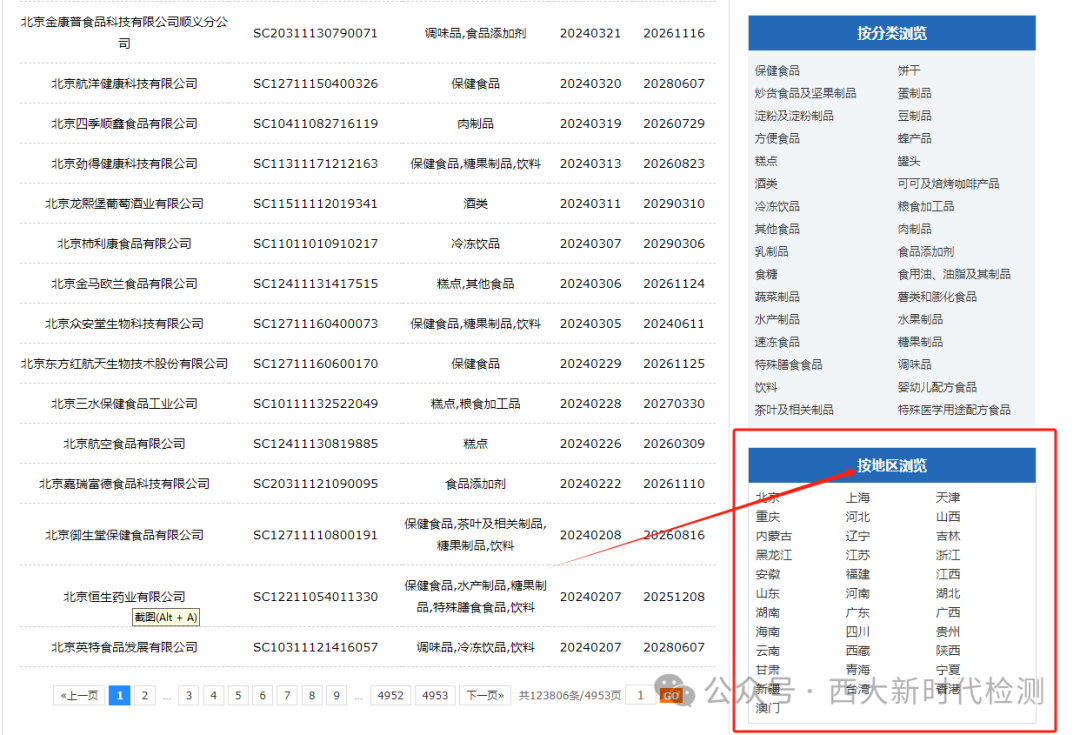Click company 北京御生堂保健食品有限公司

tap(124, 535)
